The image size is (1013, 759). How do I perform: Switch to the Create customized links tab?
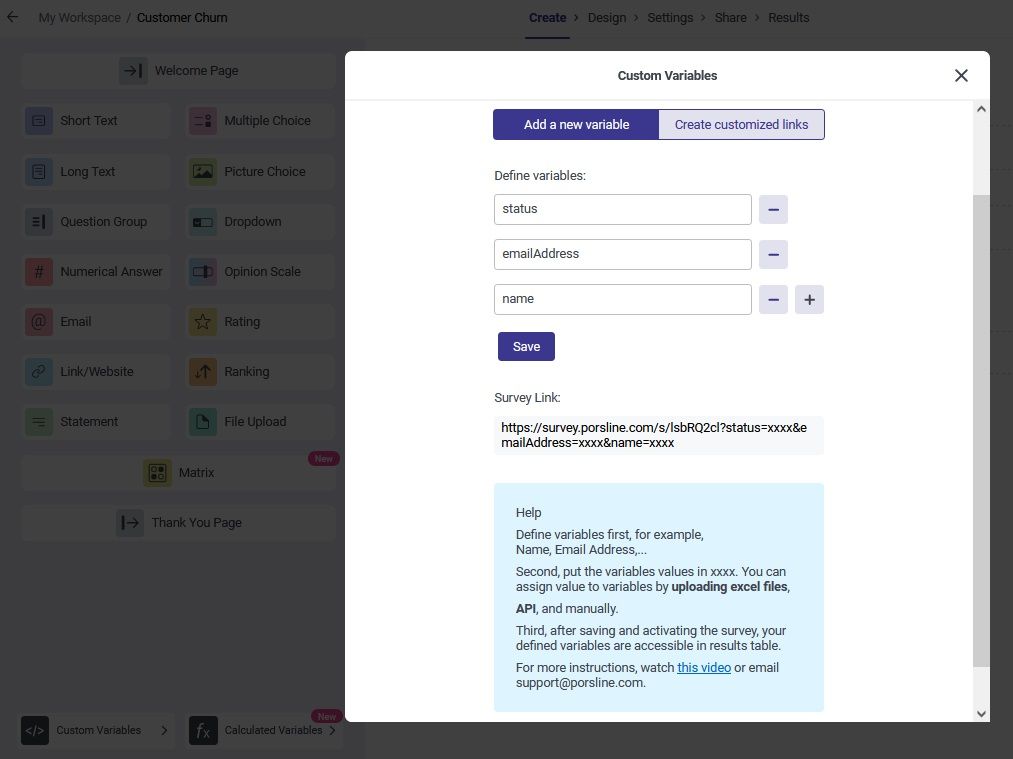[742, 125]
